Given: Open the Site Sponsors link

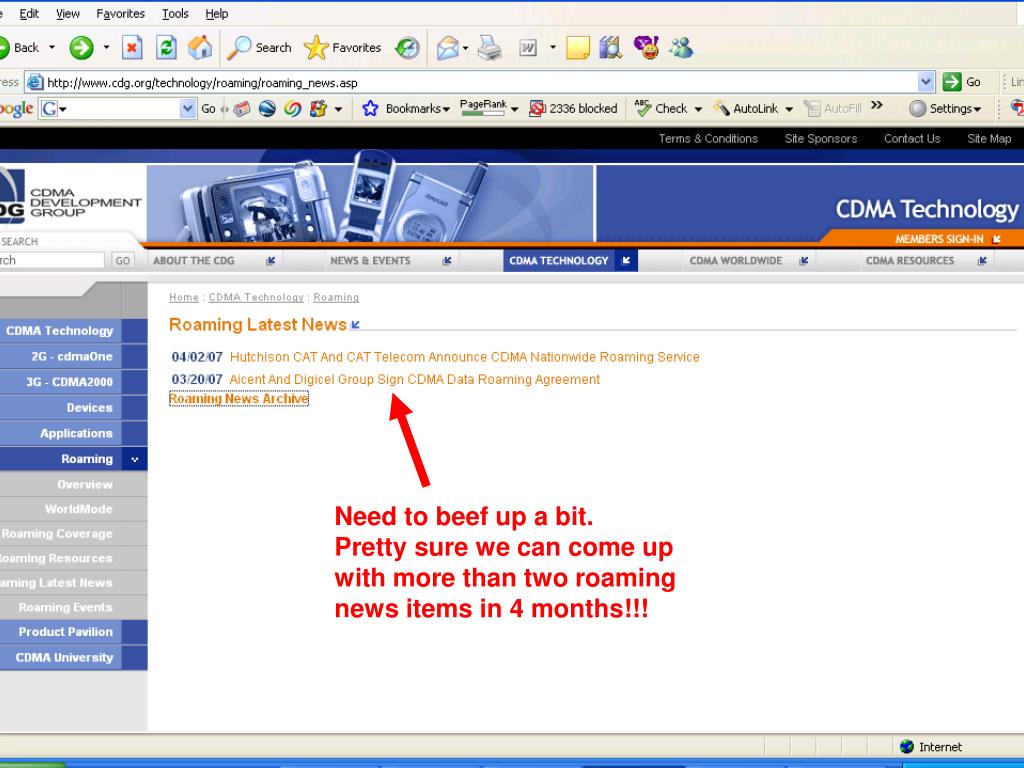Looking at the screenshot, I should pyautogui.click(x=820, y=138).
